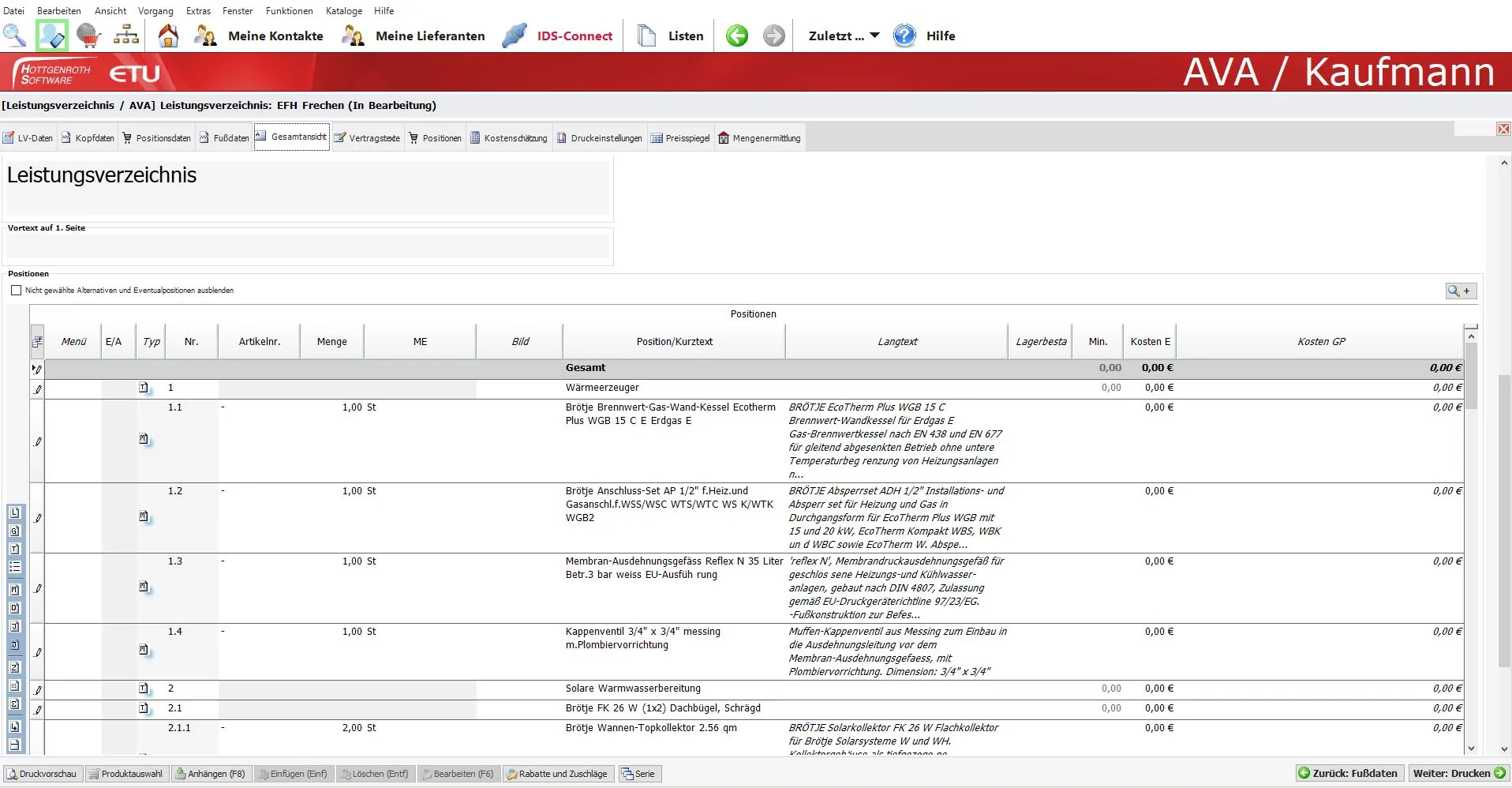1512x788 pixels.
Task: Switch to the Mengenermittlung tab
Action: (x=759, y=138)
